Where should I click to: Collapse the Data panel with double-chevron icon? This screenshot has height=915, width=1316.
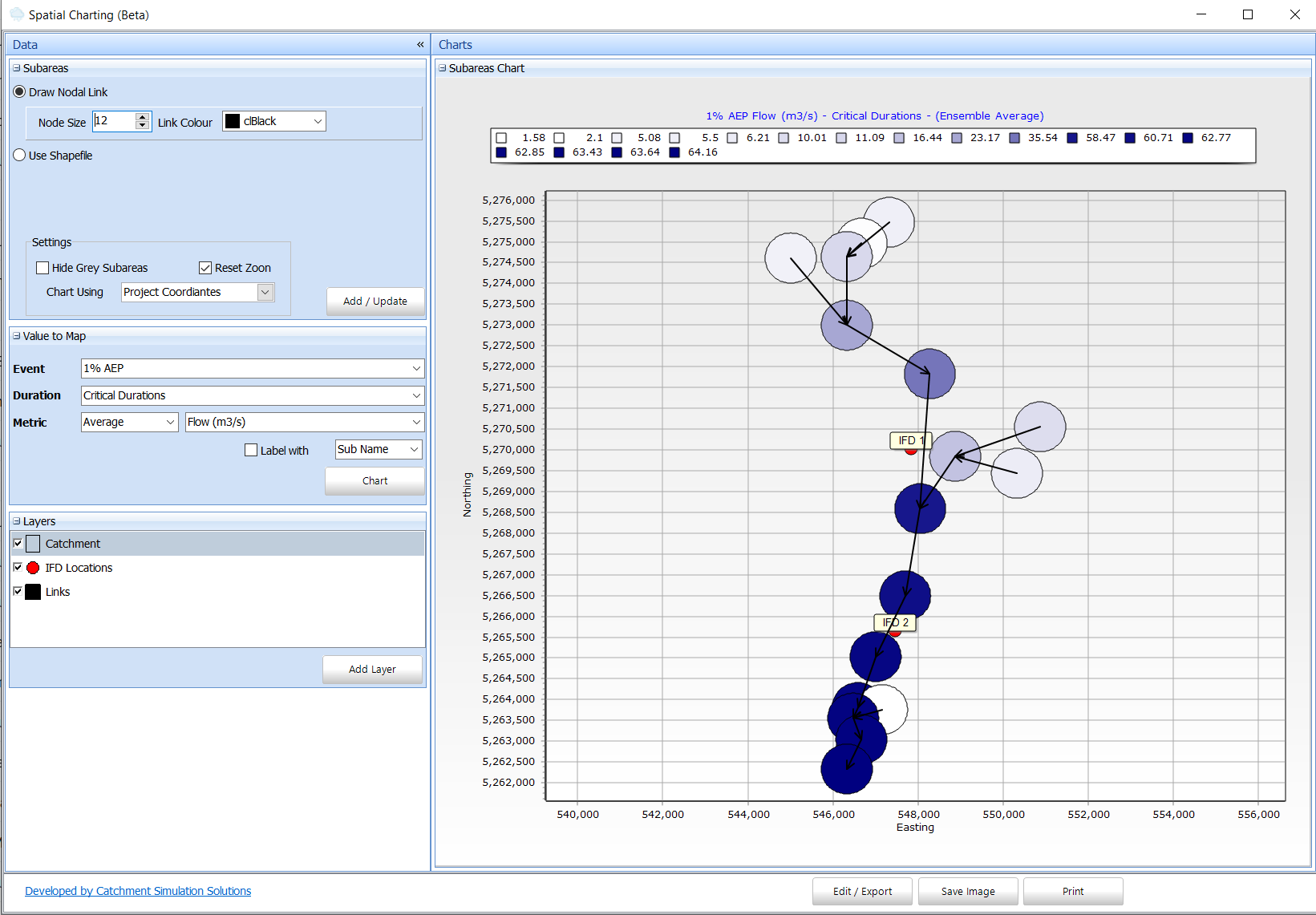click(x=419, y=45)
